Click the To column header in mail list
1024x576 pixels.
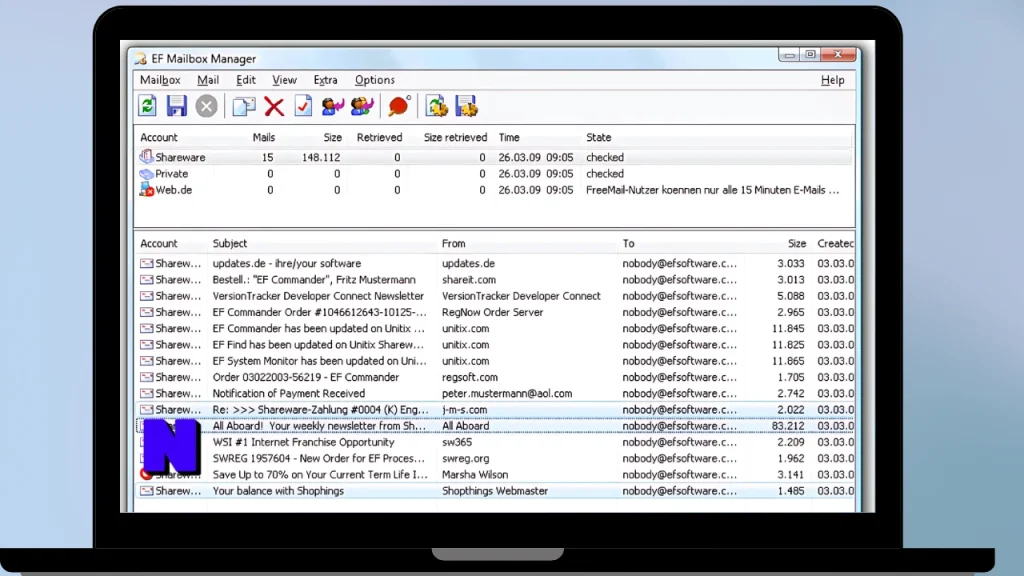coord(628,243)
